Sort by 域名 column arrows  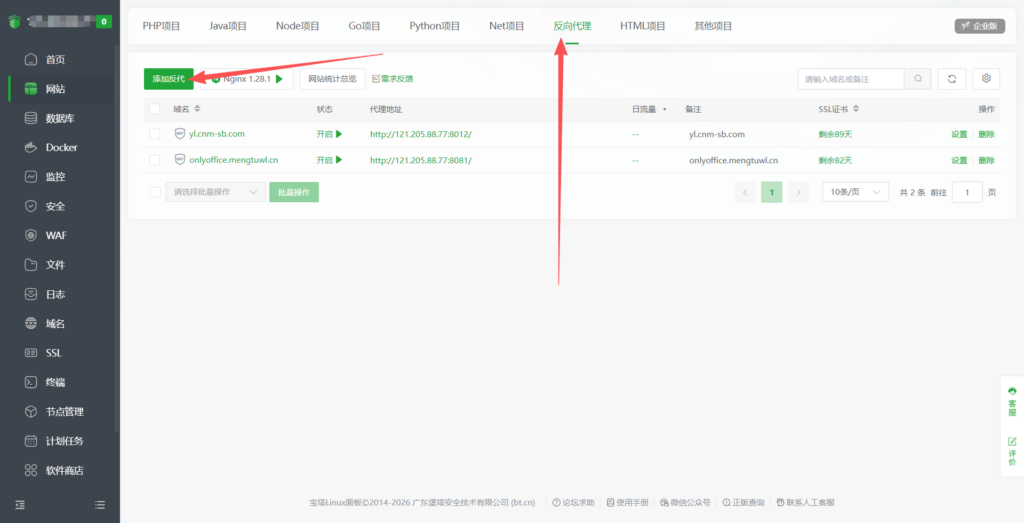[198, 109]
